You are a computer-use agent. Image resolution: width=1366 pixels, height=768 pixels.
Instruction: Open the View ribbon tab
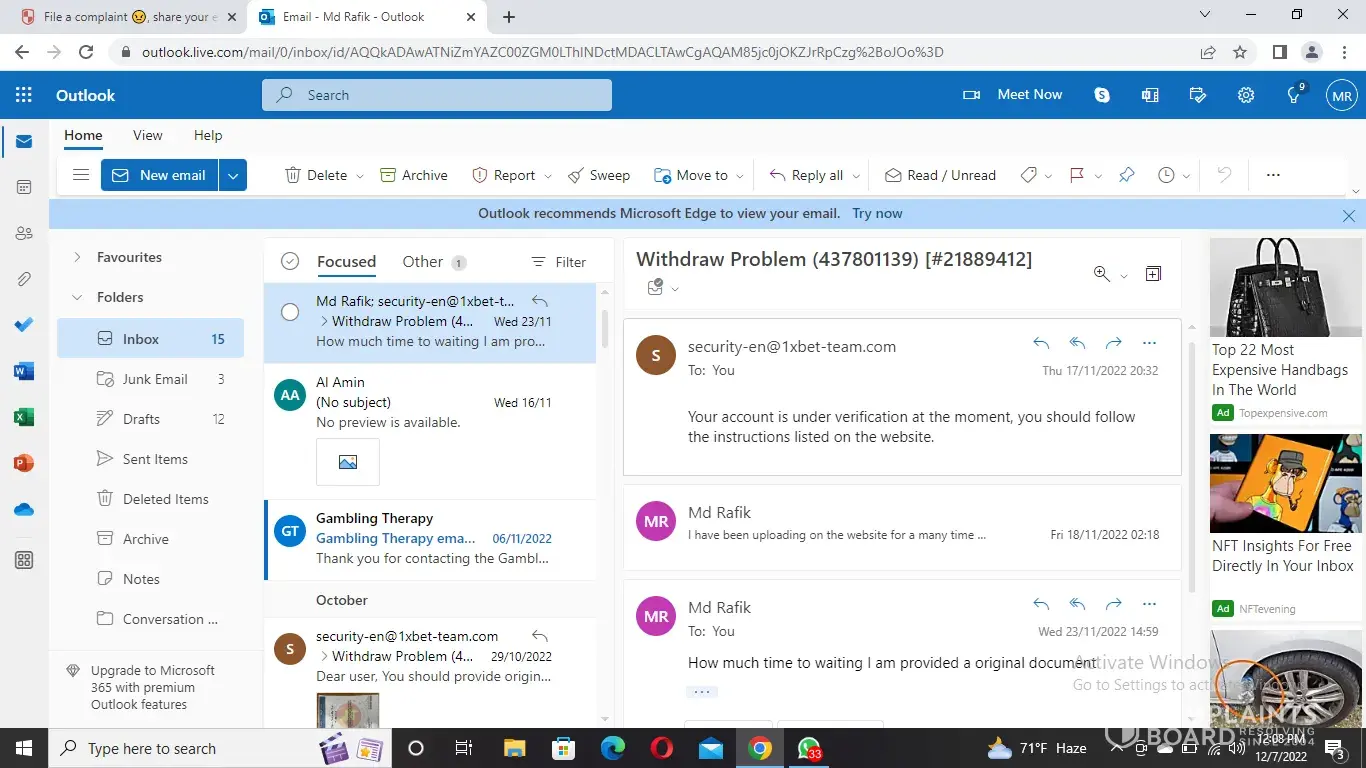[147, 135]
